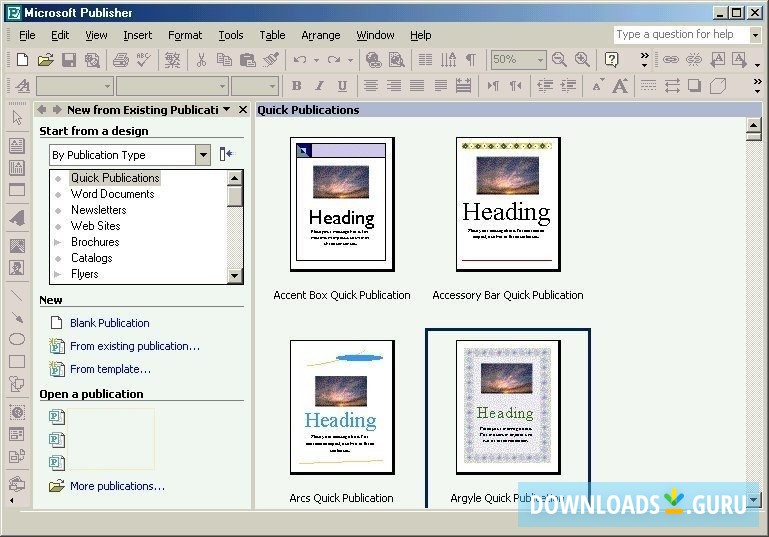The width and height of the screenshot is (769, 537).
Task: Click the publication list scrollbar down arrow
Action: (x=235, y=276)
